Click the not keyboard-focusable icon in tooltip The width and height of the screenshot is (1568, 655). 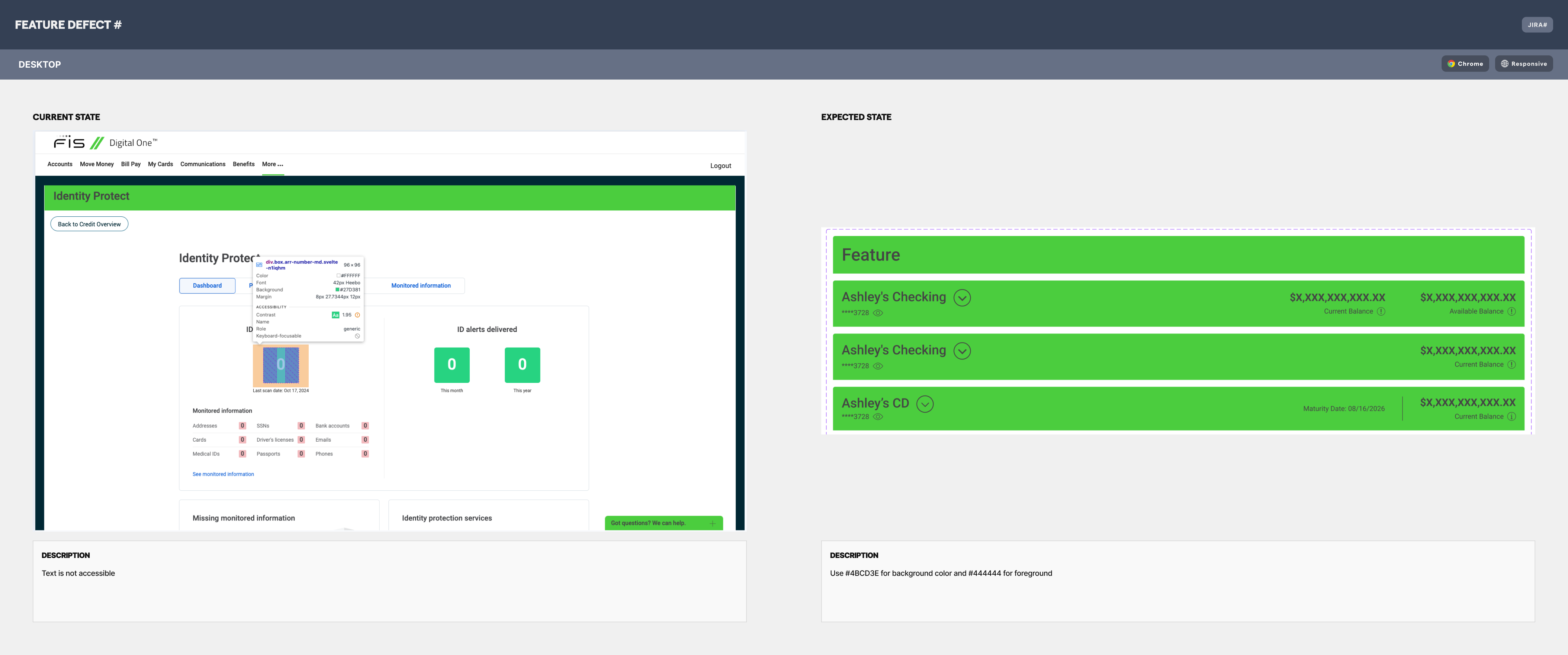point(357,336)
